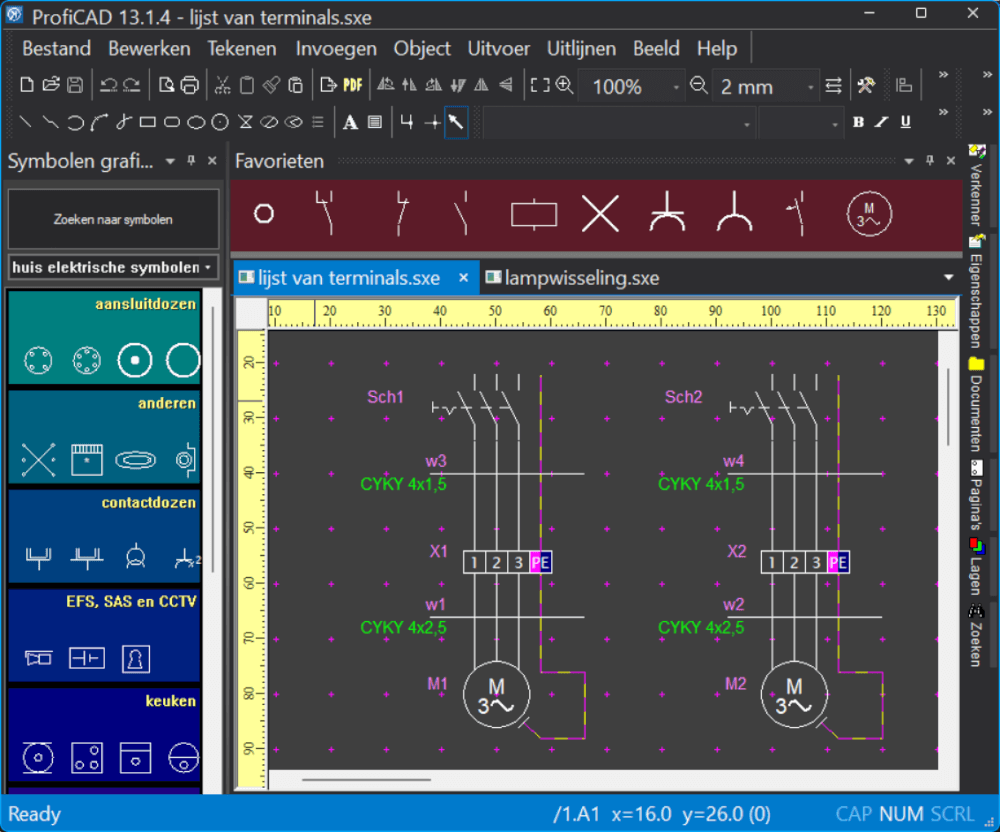
Task: Activate the selection arrow pointer tool
Action: (x=457, y=122)
